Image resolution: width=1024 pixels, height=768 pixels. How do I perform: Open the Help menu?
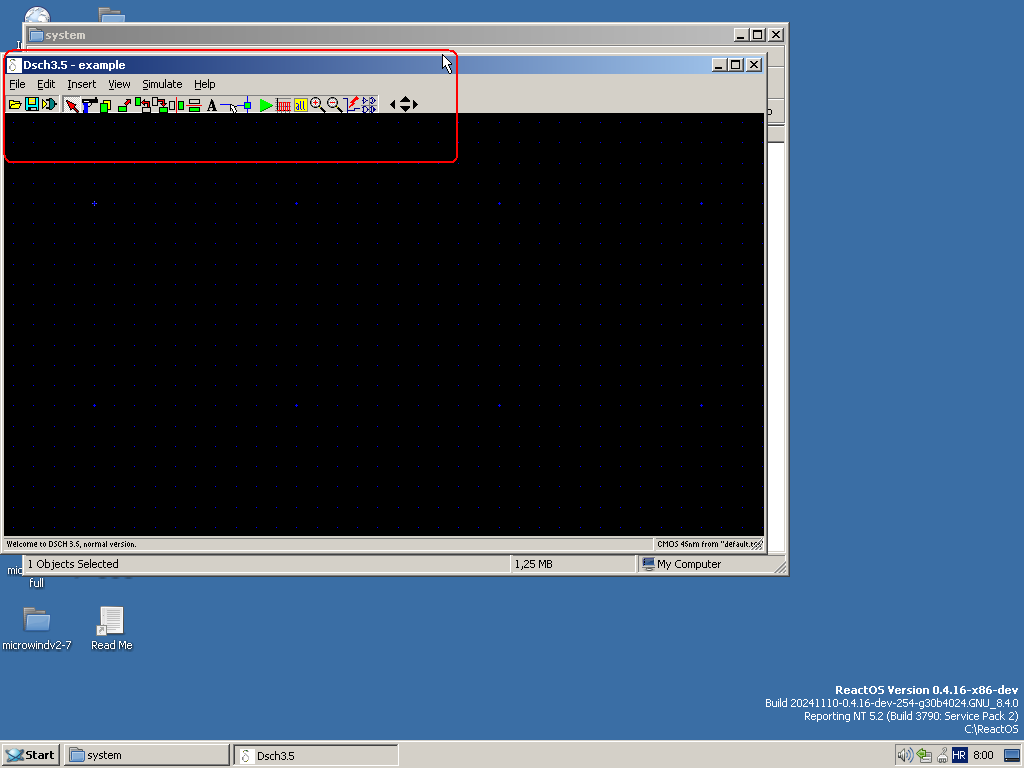(x=204, y=84)
